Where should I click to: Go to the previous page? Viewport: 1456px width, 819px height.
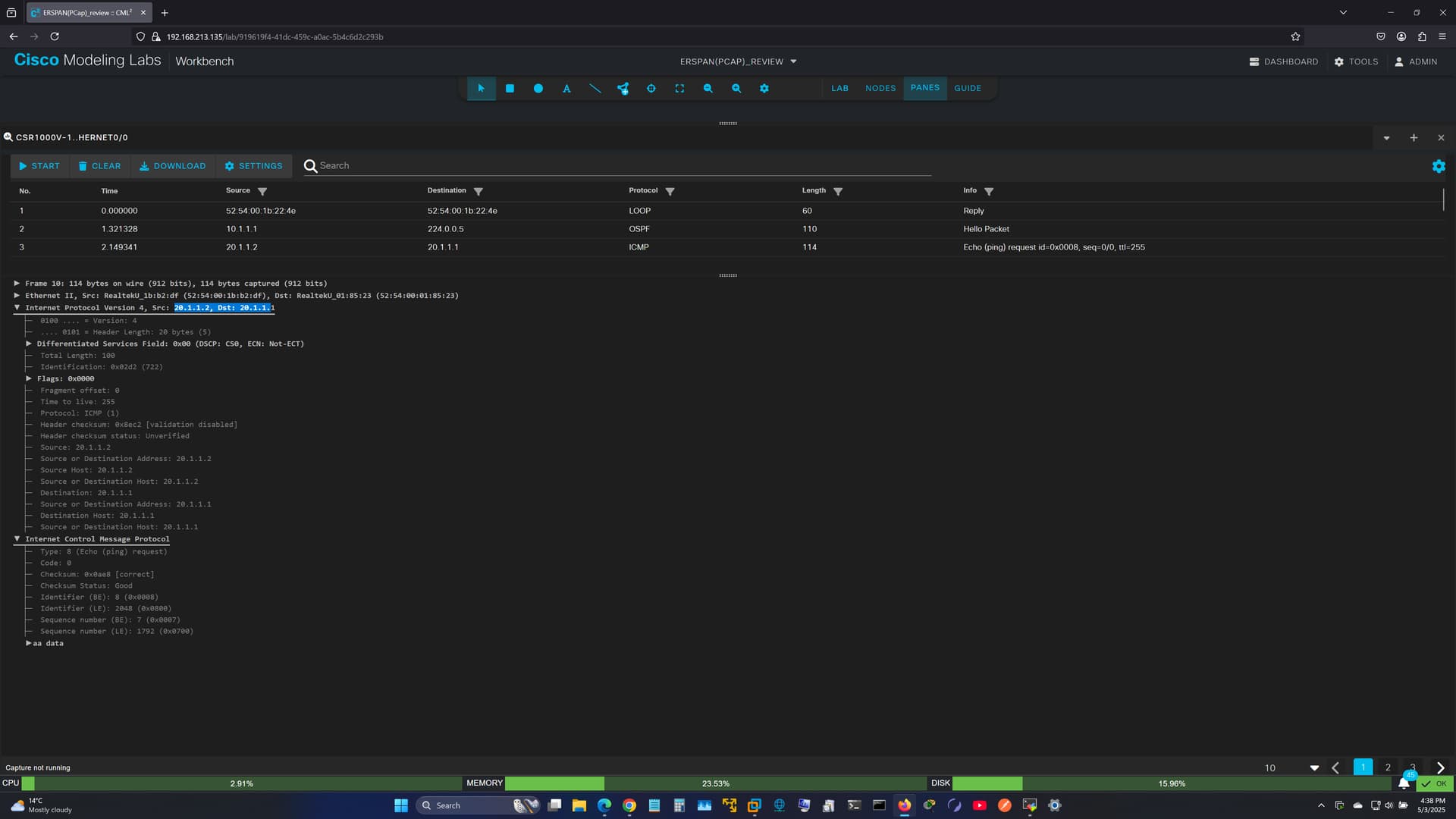[1335, 767]
